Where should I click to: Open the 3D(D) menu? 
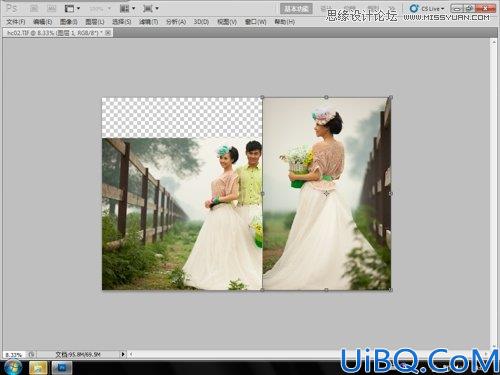(201, 22)
